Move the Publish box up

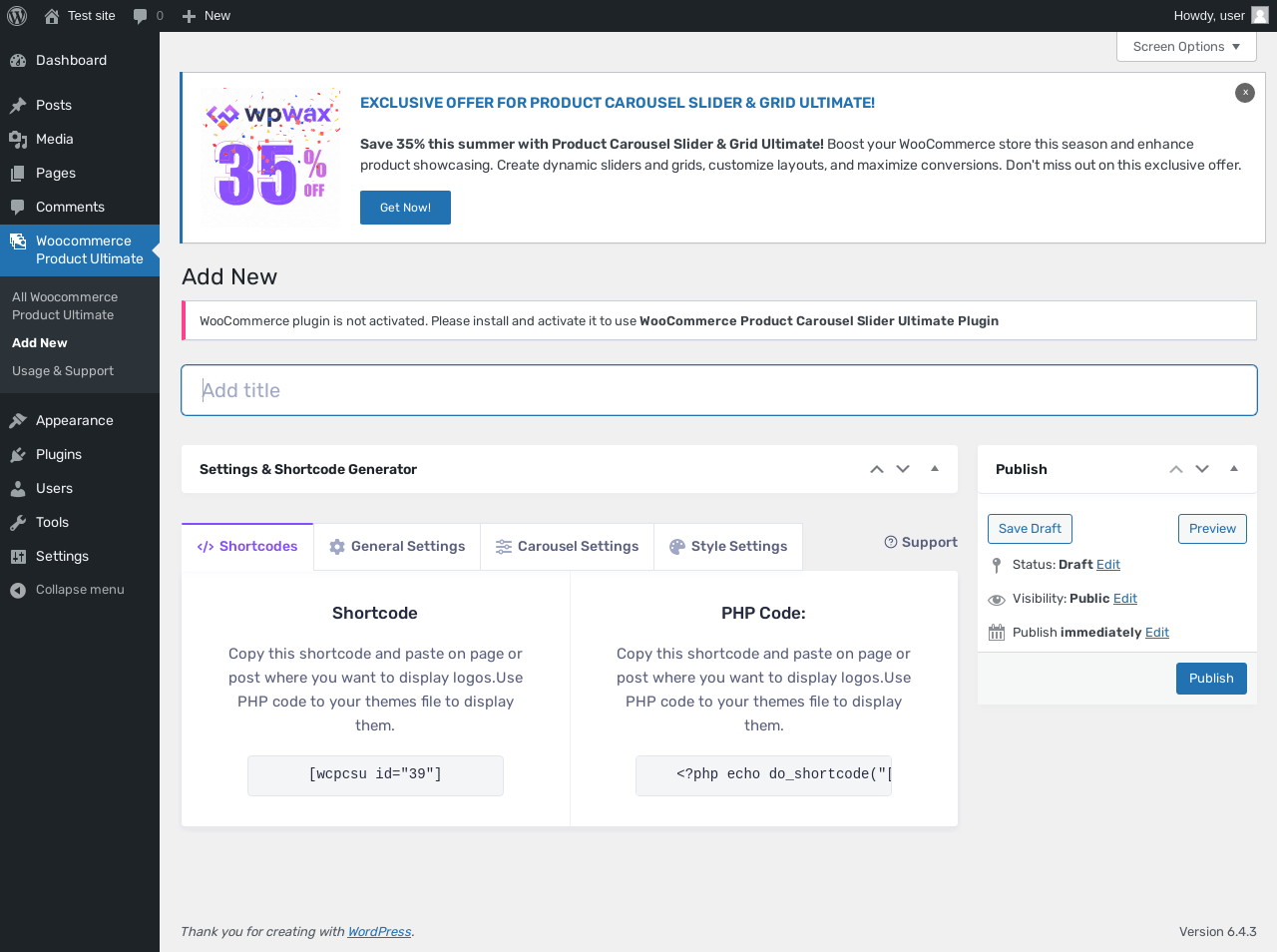tap(1176, 469)
